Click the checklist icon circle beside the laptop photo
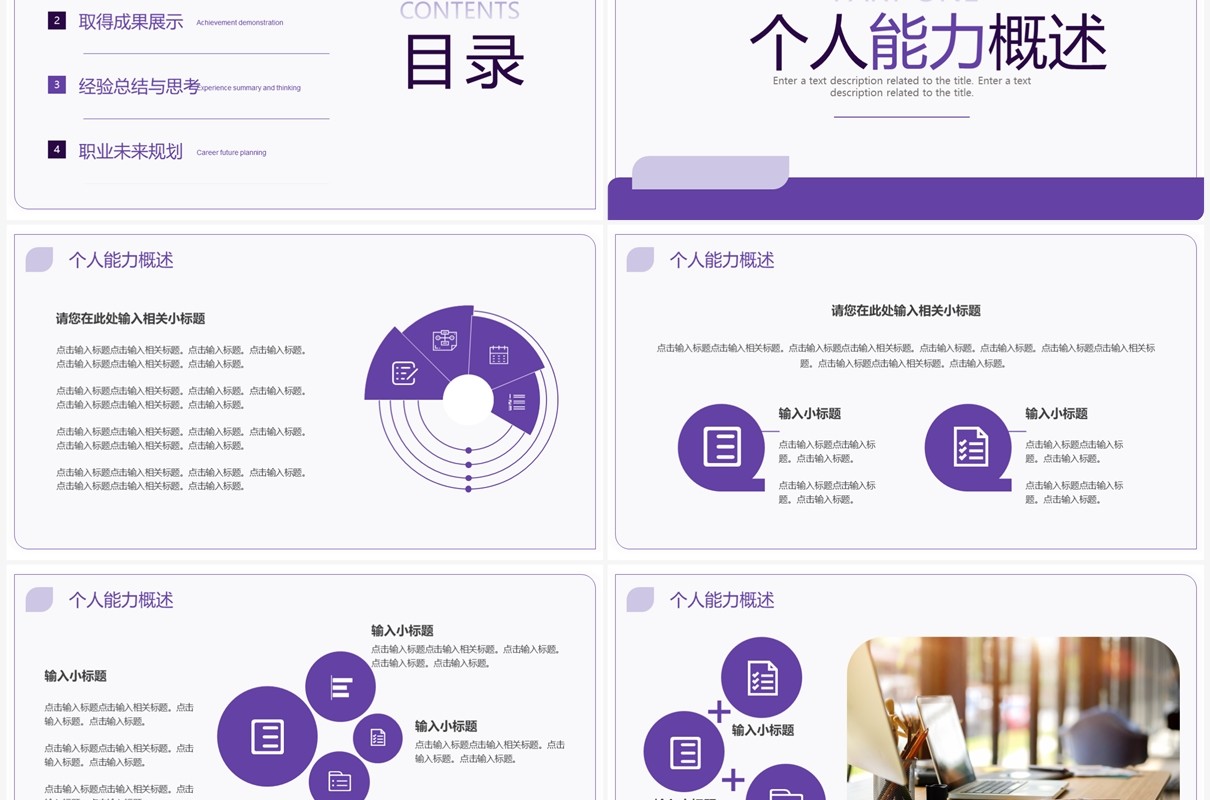Image resolution: width=1210 pixels, height=800 pixels. (x=761, y=678)
